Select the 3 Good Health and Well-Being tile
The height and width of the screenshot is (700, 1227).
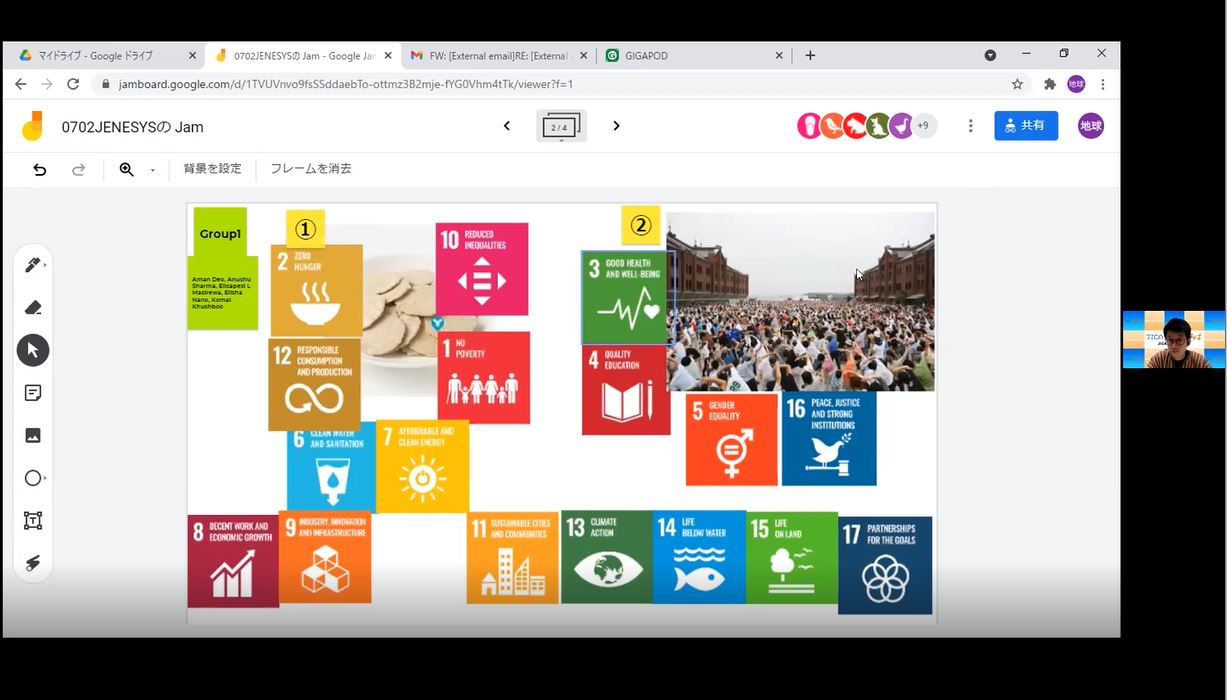pos(624,298)
